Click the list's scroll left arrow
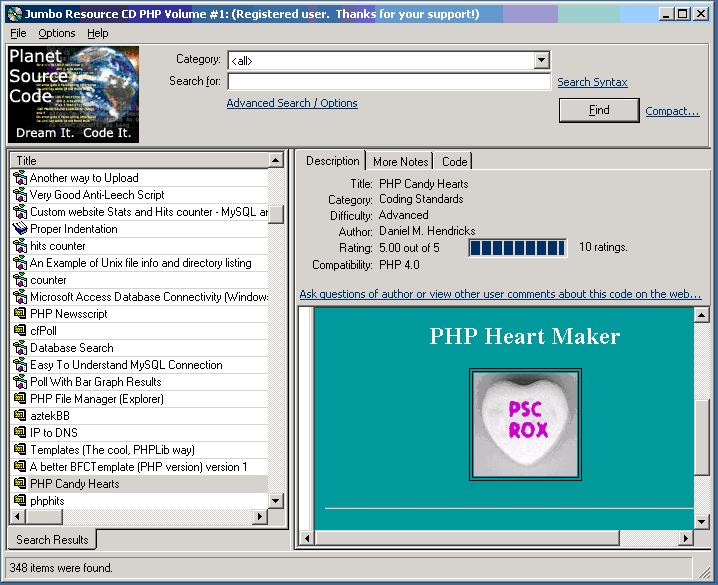The width and height of the screenshot is (718, 585). [17, 516]
